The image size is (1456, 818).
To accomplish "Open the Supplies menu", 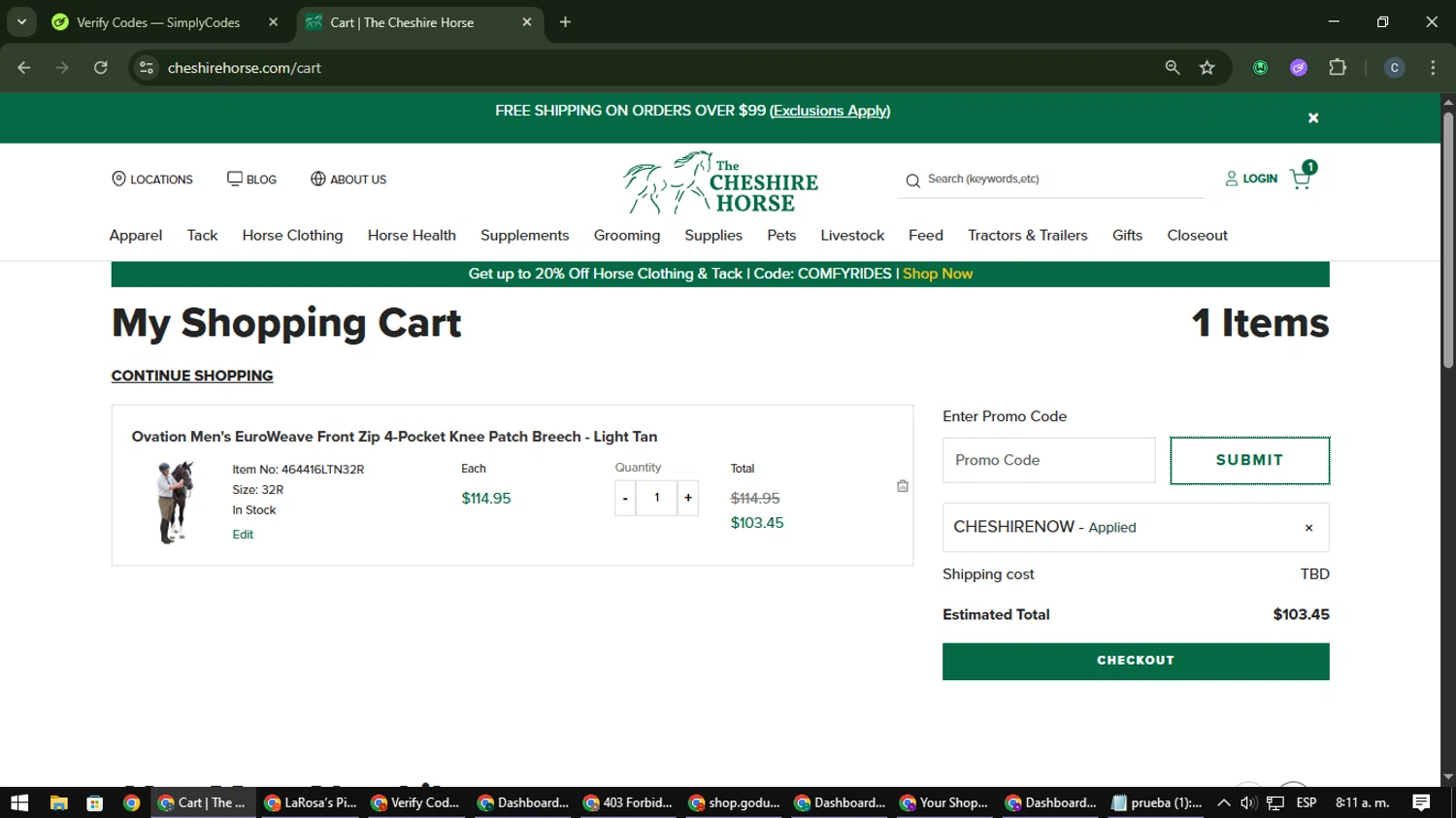I will tap(713, 236).
